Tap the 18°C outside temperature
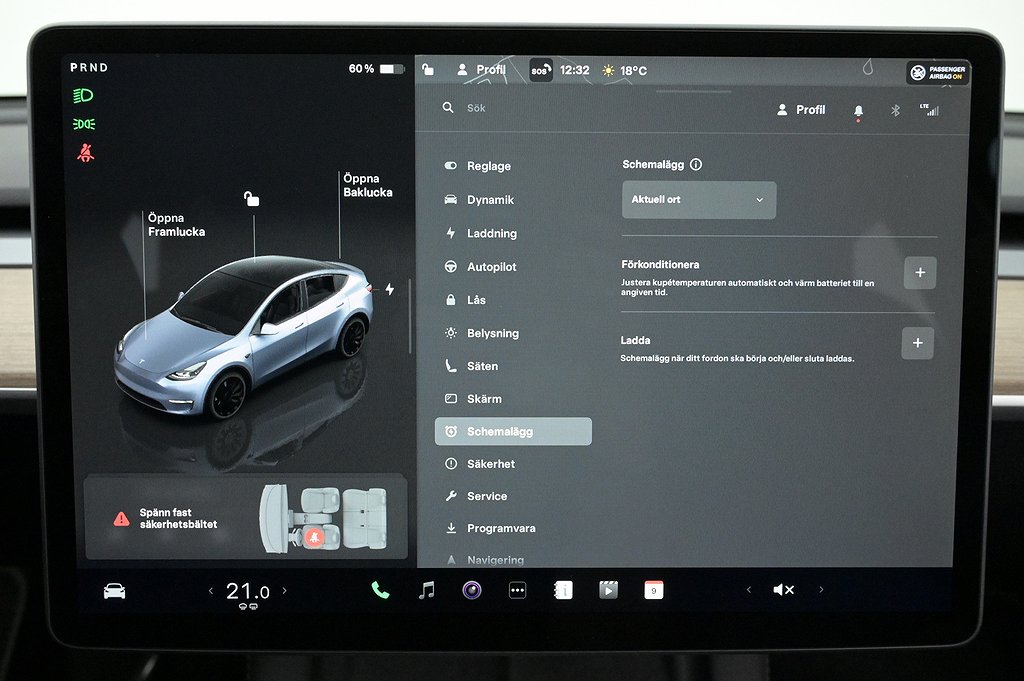The image size is (1024, 681). click(x=625, y=71)
